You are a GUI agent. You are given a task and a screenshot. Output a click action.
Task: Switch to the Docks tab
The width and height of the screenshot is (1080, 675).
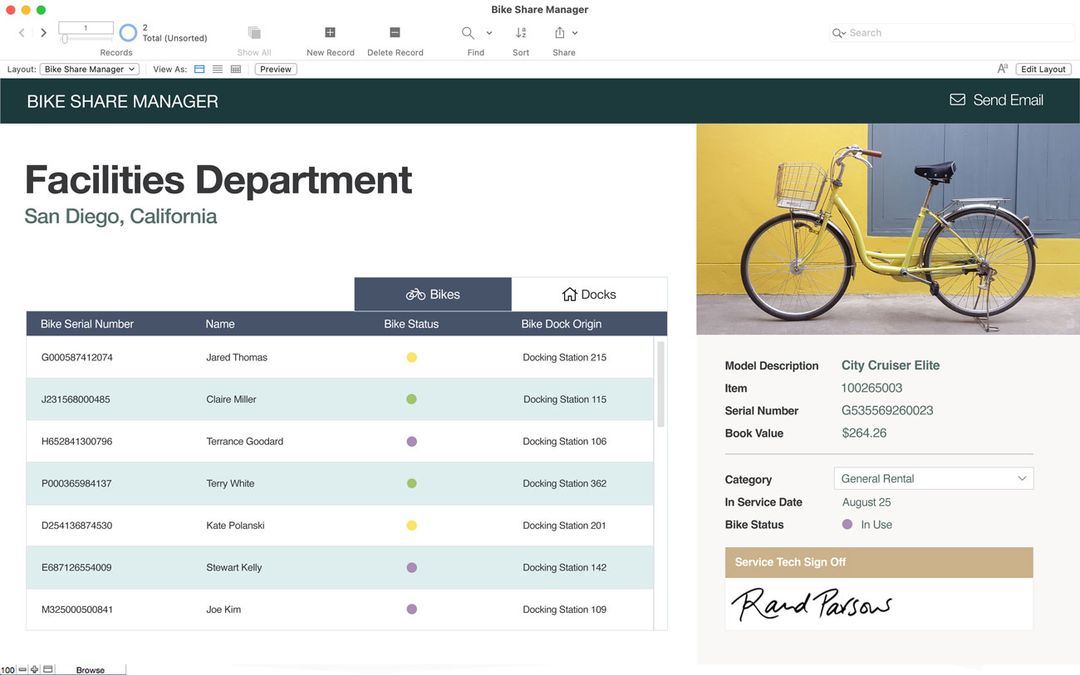coord(589,293)
